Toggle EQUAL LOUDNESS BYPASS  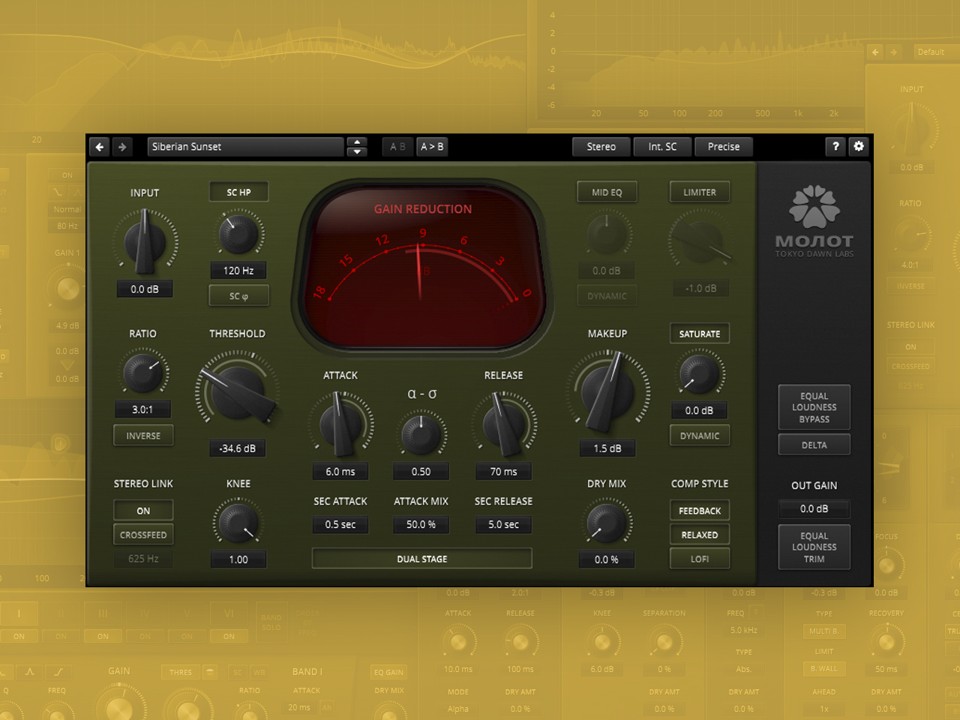pyautogui.click(x=814, y=407)
